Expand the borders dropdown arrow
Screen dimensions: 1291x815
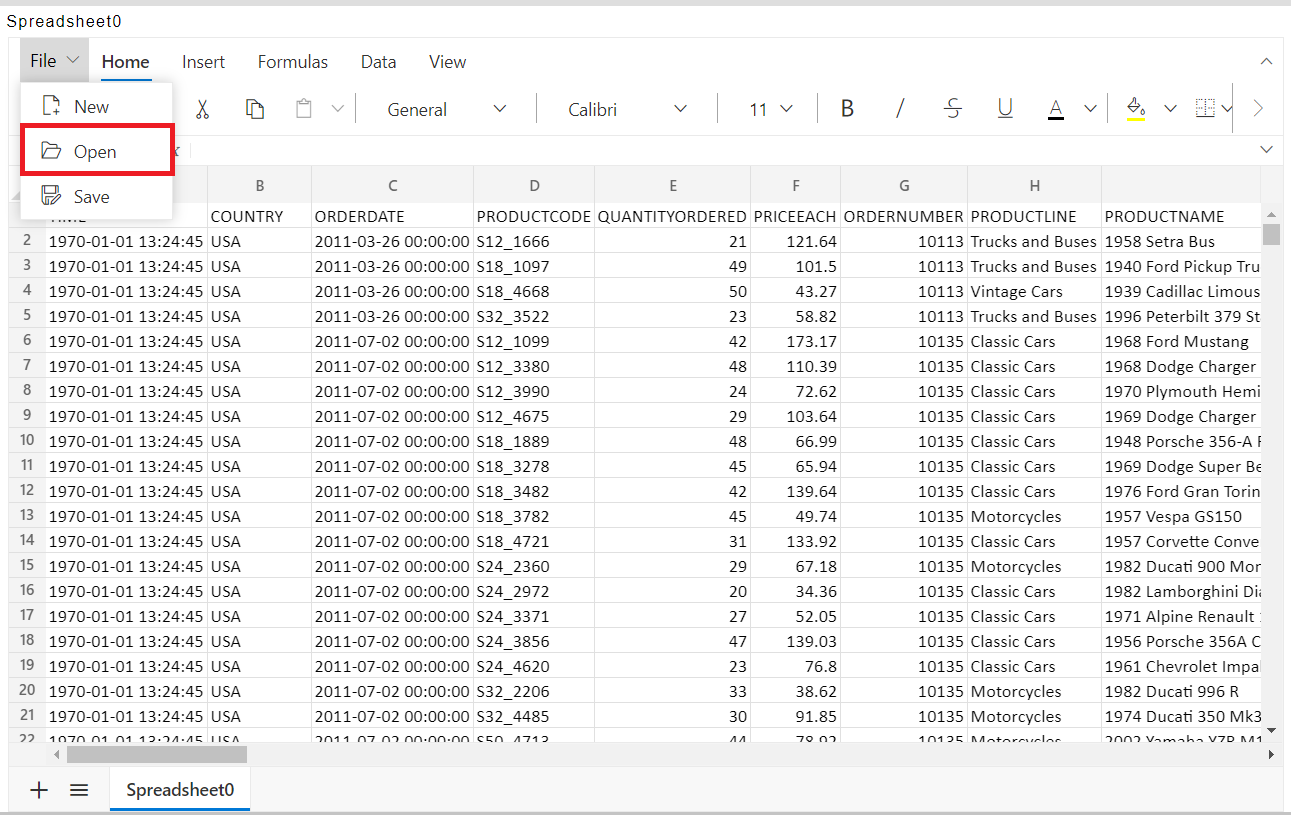[x=1227, y=109]
